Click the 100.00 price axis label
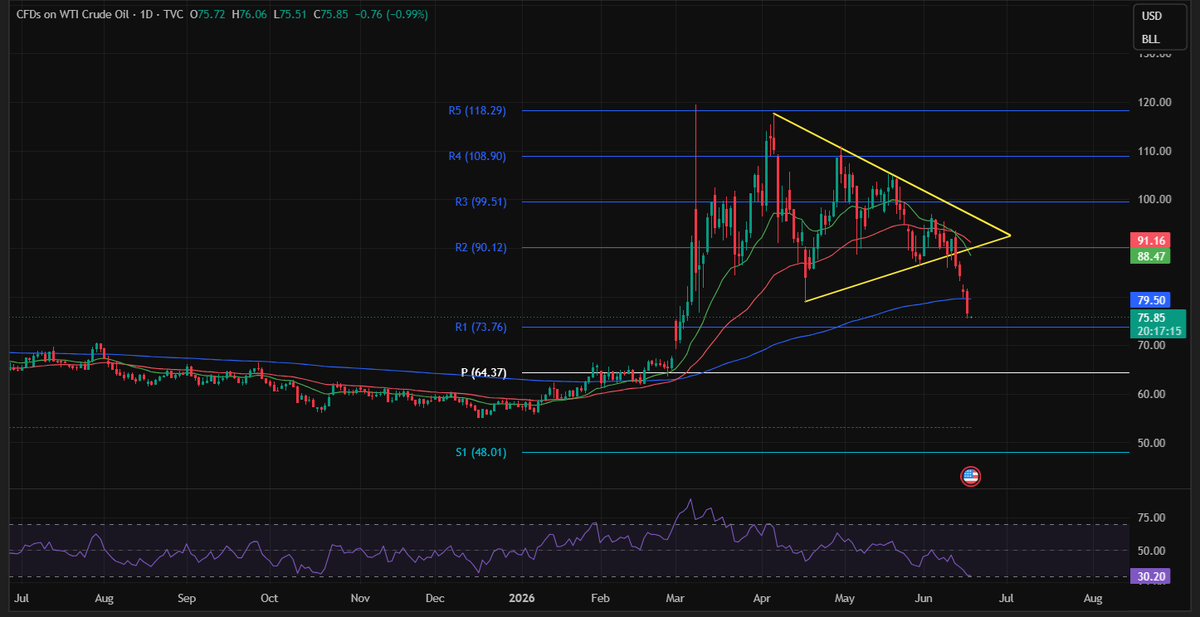This screenshot has height=617, width=1200. coord(1156,200)
